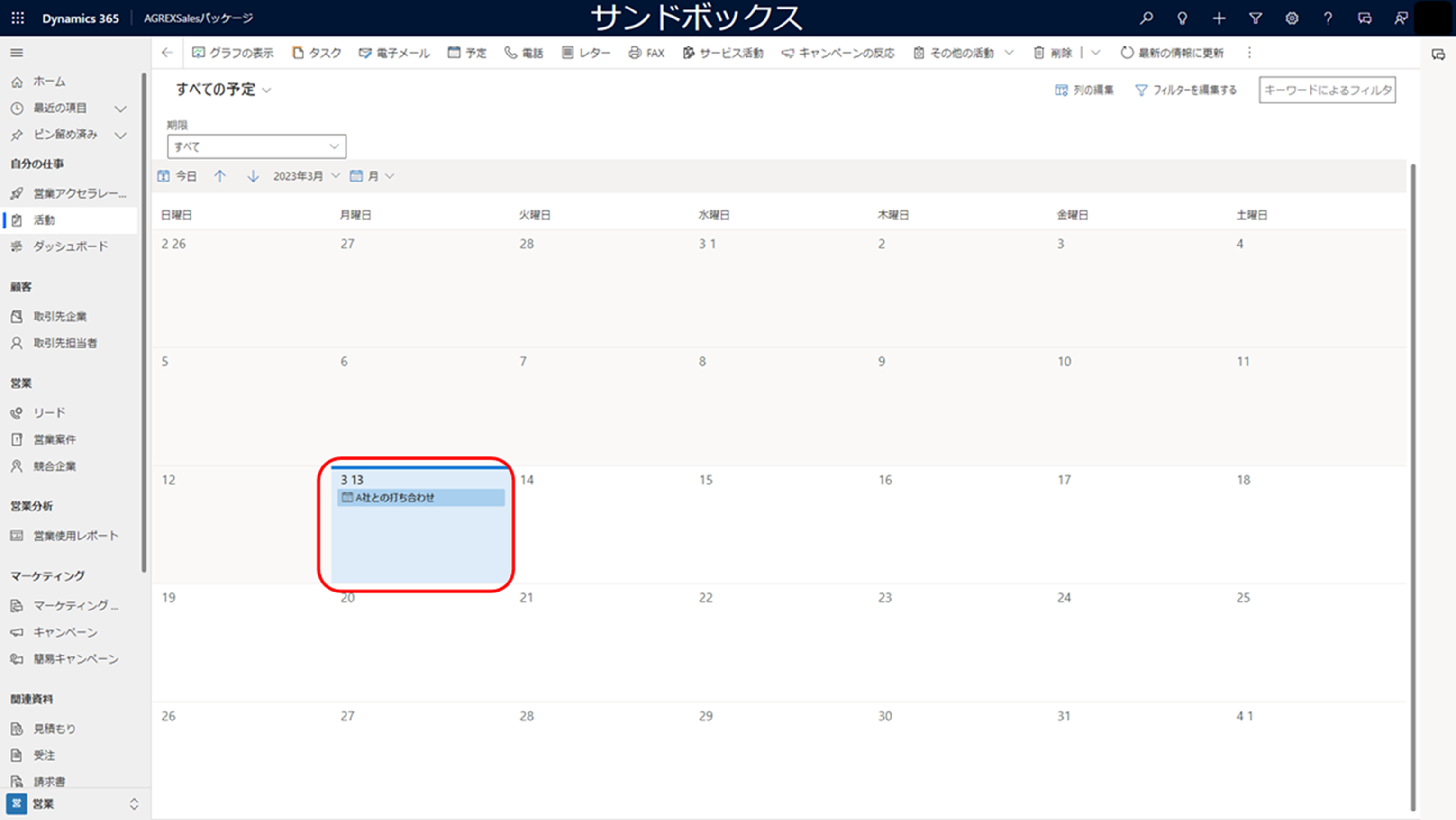
Task: Open 活動 in sidebar
Action: [x=69, y=220]
